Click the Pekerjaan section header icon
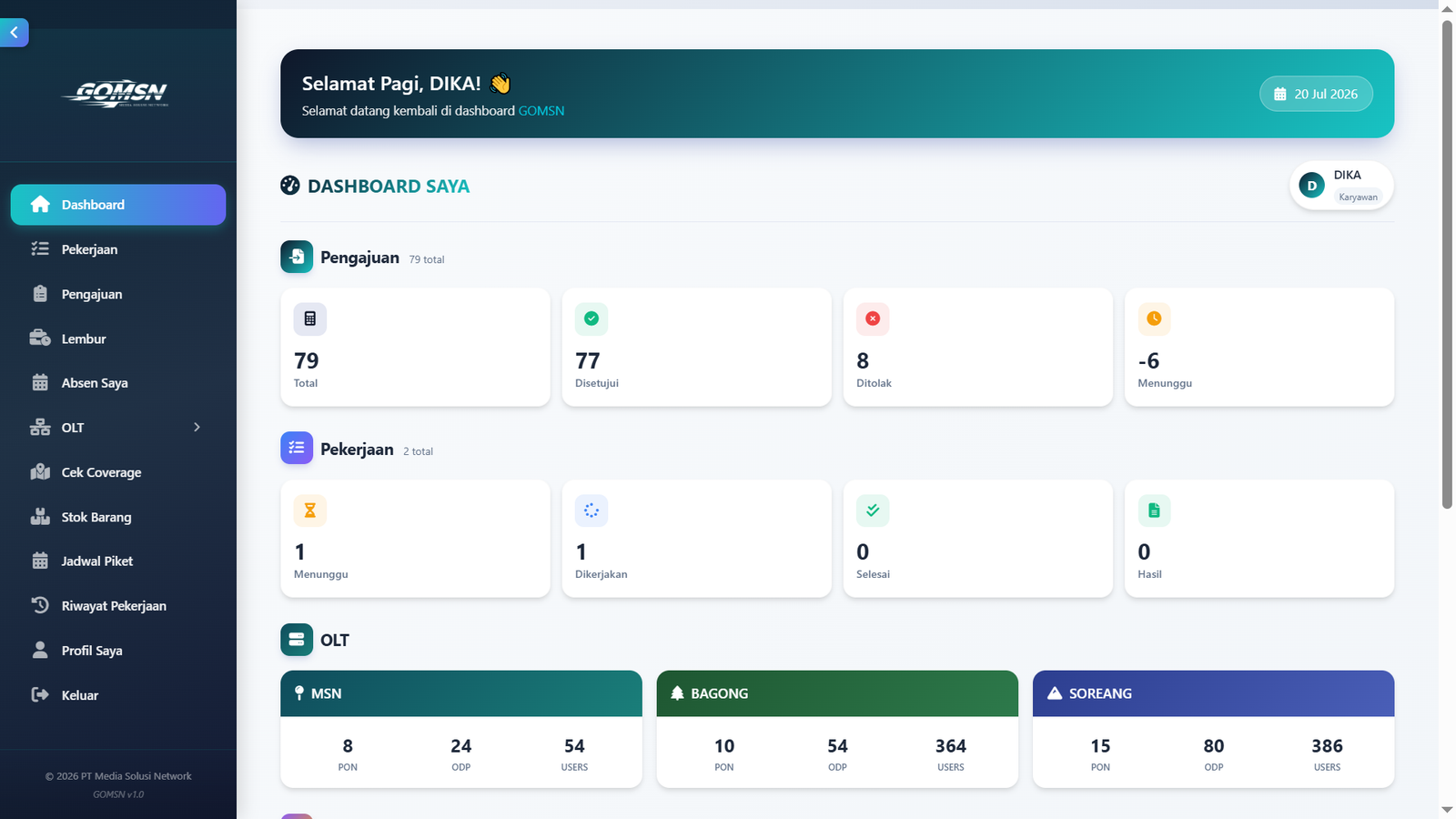 coord(297,448)
